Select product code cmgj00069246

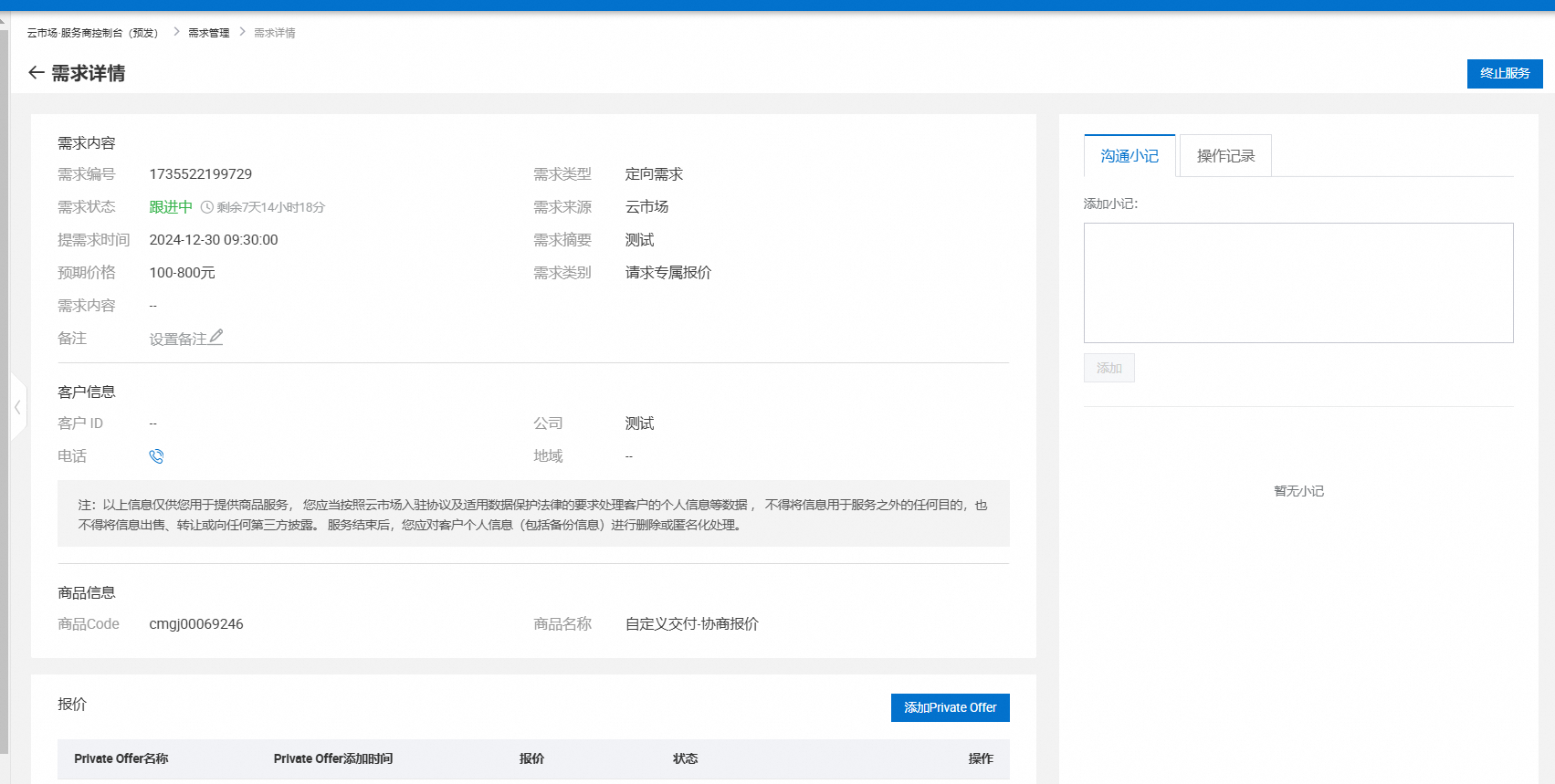tap(196, 624)
